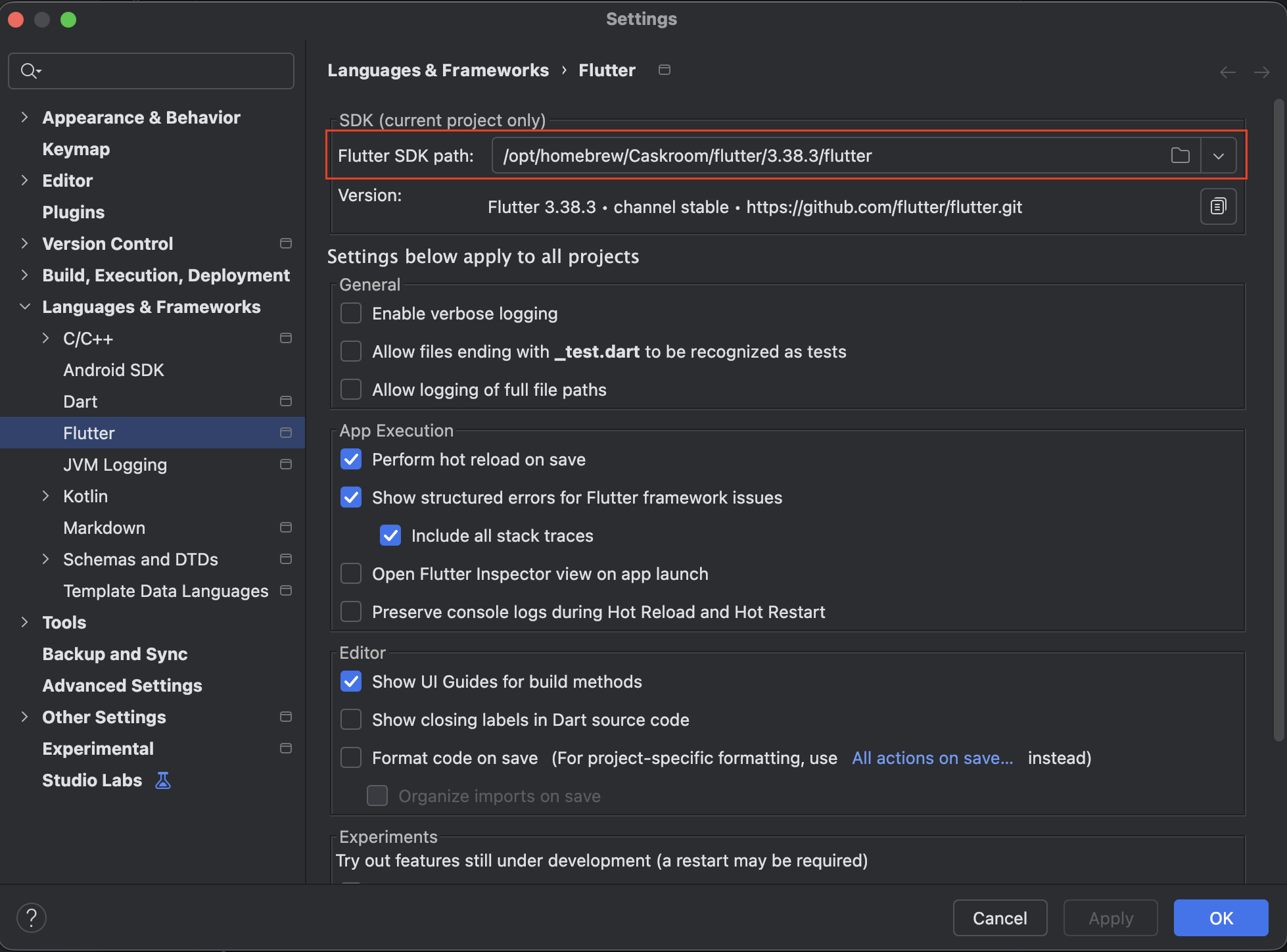The height and width of the screenshot is (952, 1287).
Task: Click the vertical scrollbar on the right
Action: point(1278,421)
